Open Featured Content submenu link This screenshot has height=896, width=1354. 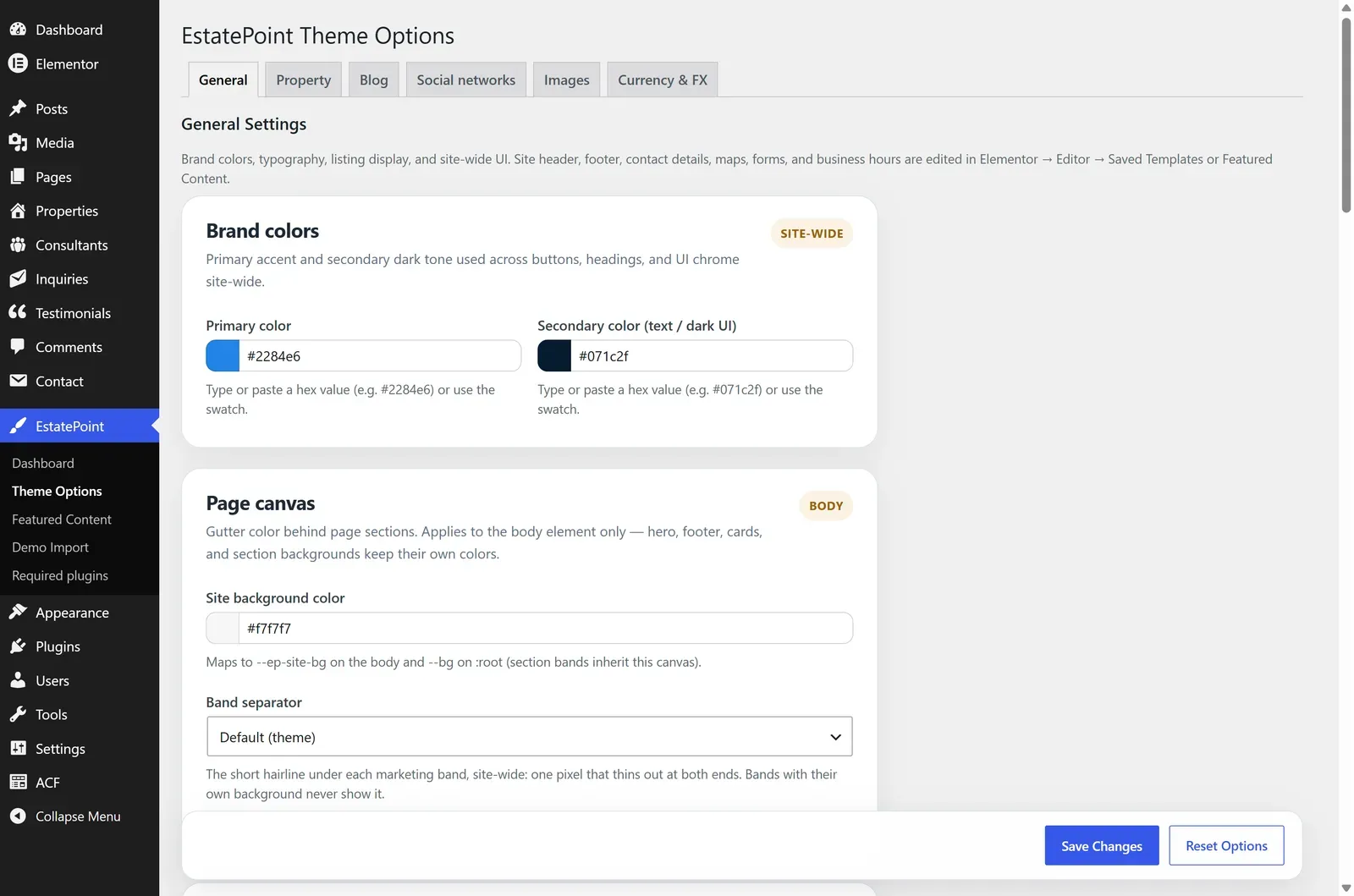click(62, 519)
